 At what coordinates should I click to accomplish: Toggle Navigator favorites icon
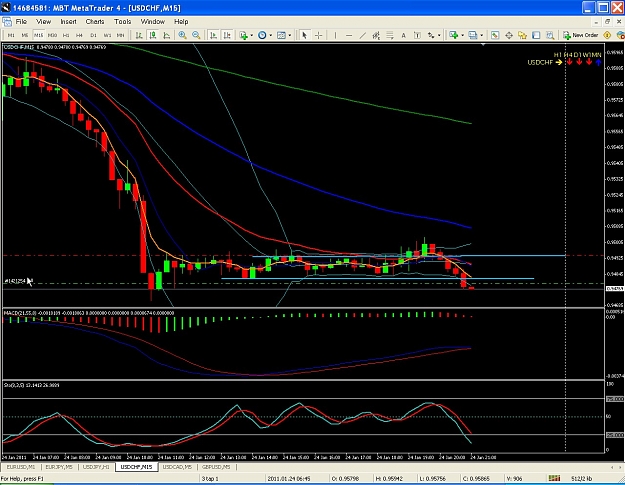[x=523, y=35]
